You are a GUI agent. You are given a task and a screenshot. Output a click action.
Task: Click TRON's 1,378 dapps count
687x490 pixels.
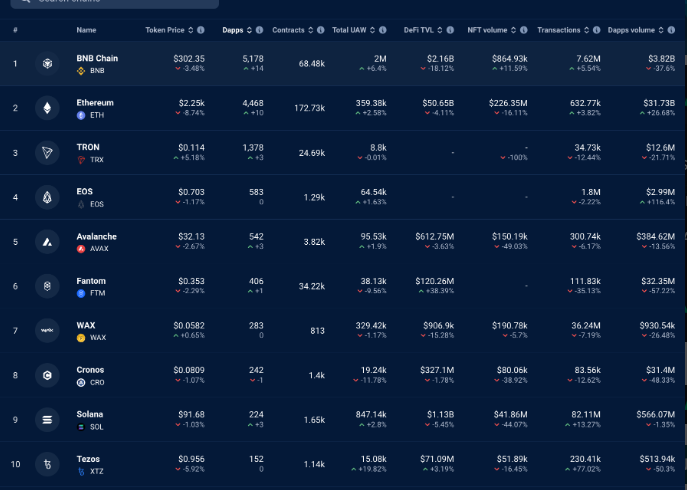click(253, 148)
